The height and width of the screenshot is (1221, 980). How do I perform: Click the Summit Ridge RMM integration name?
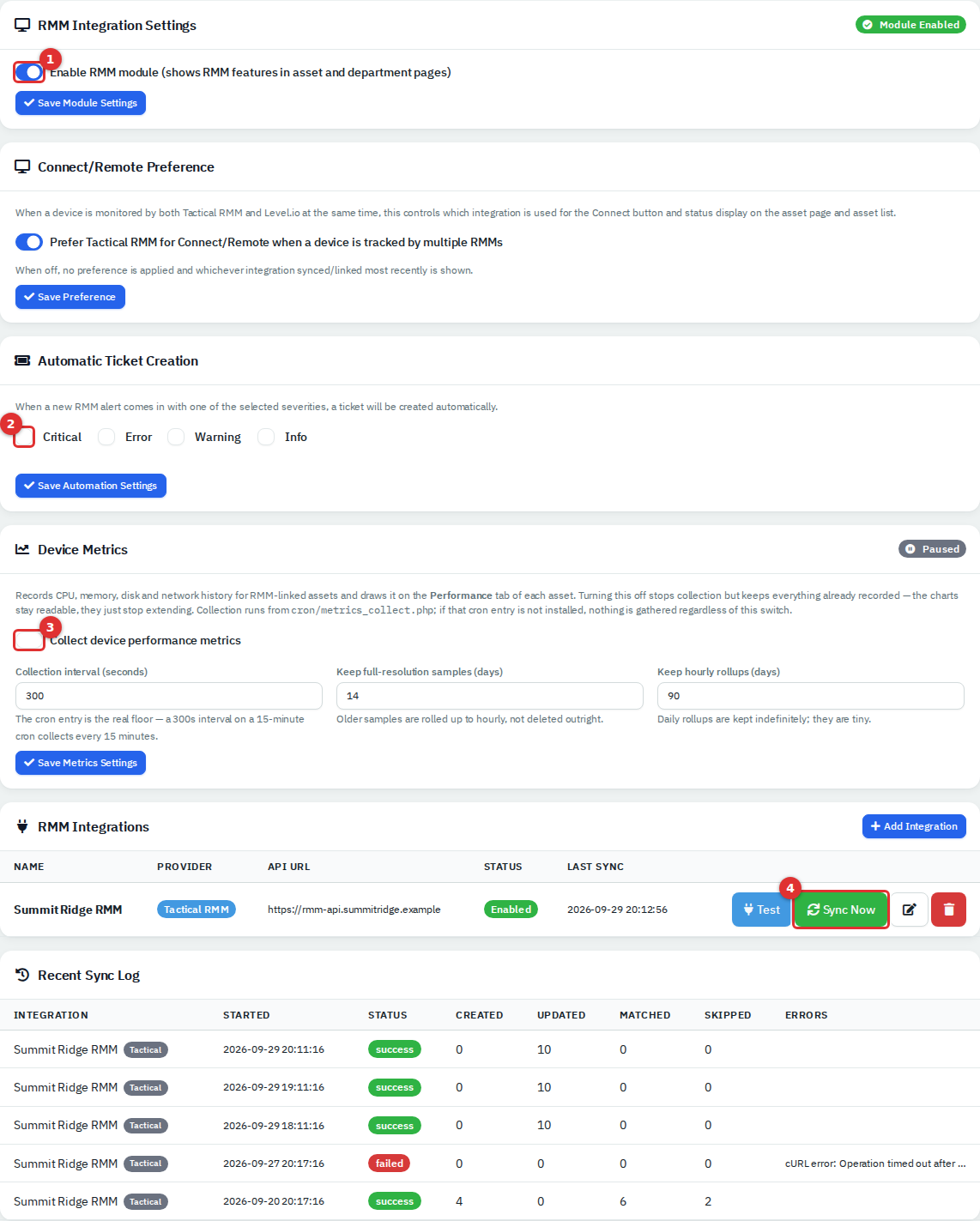click(x=68, y=910)
